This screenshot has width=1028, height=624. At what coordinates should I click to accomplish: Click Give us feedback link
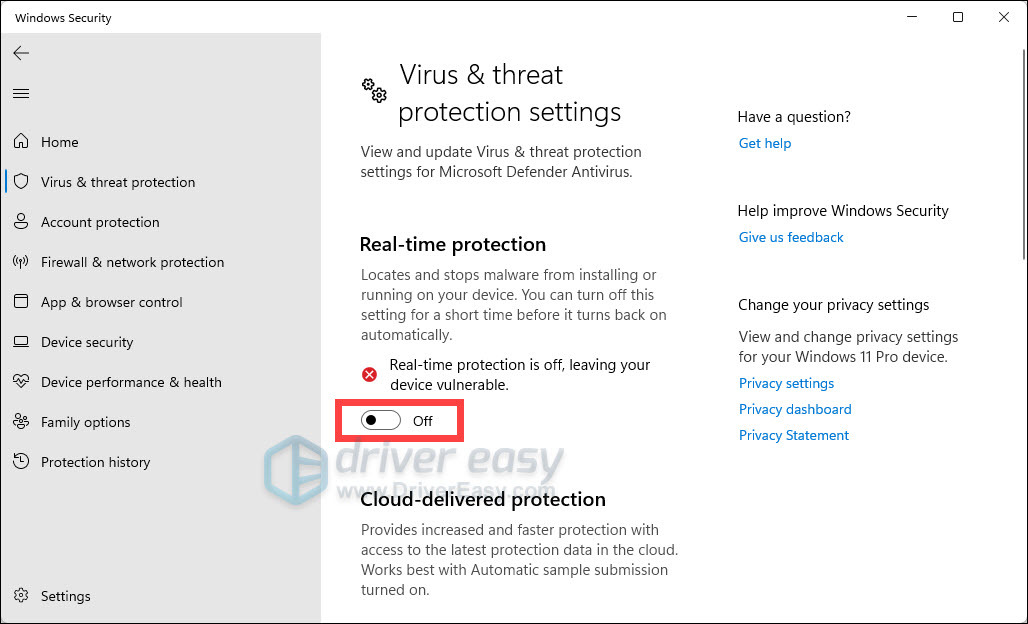pyautogui.click(x=791, y=237)
